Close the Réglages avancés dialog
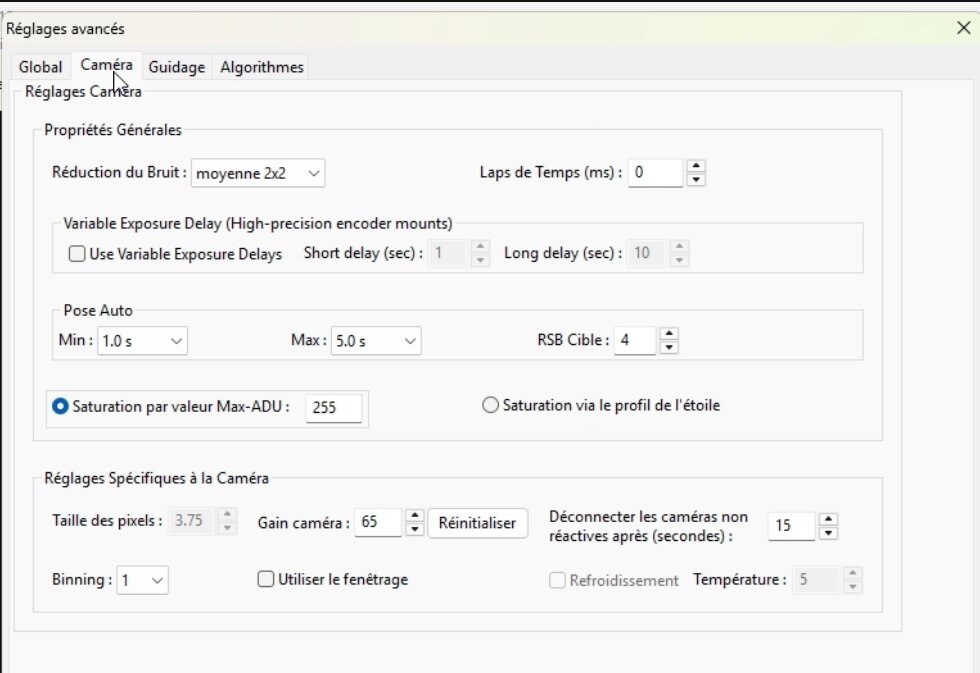 pos(963,29)
